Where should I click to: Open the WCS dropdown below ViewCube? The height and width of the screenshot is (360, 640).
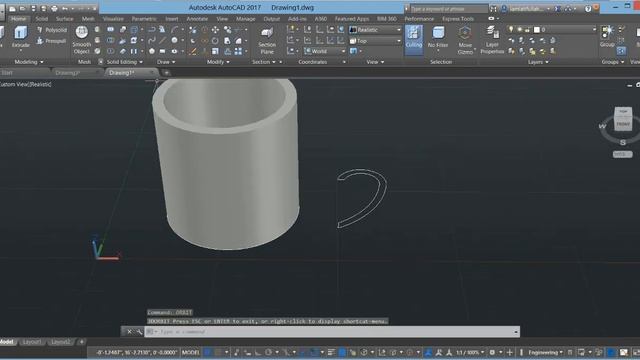[x=622, y=154]
